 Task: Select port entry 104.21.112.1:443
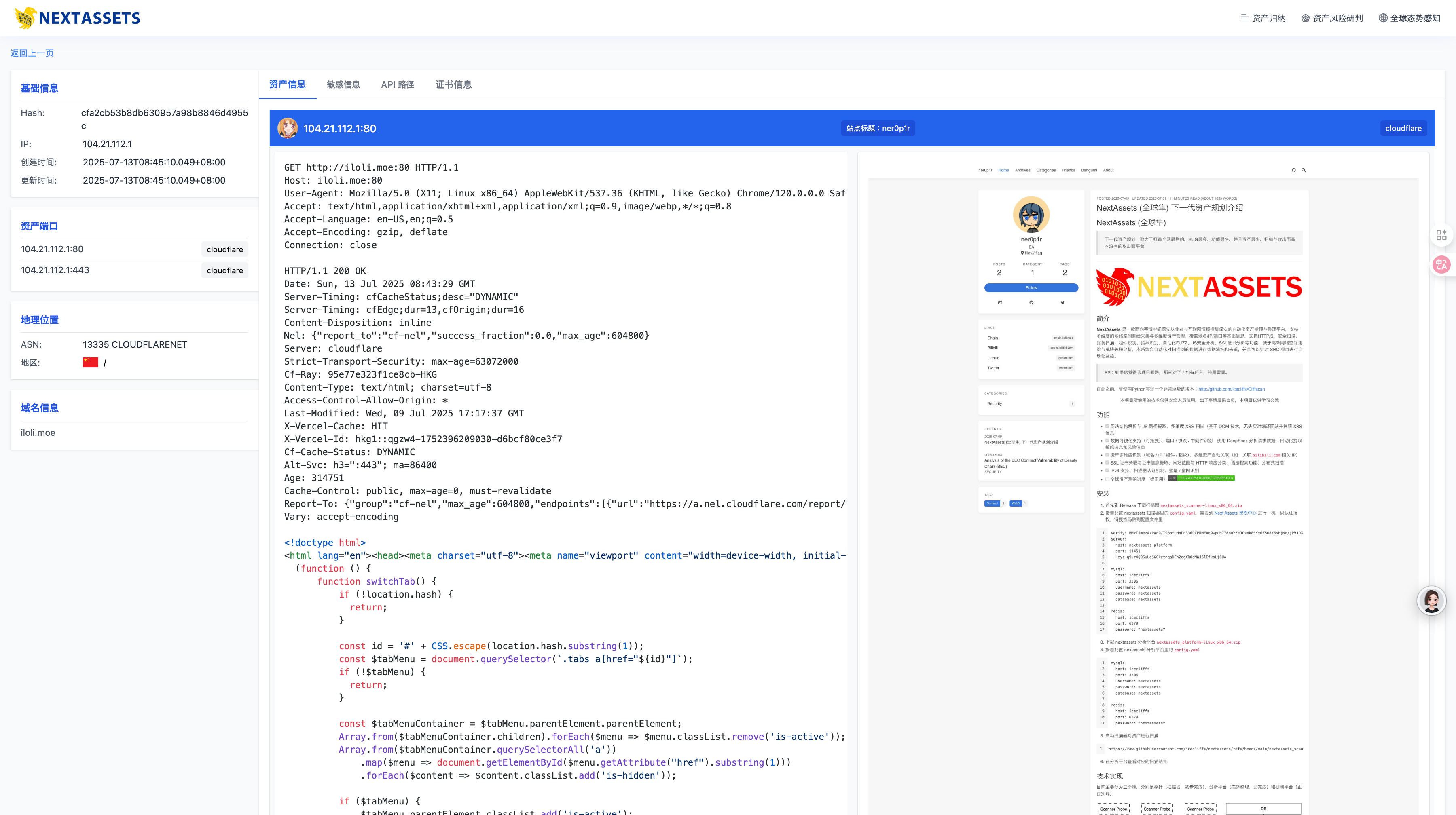click(x=55, y=270)
